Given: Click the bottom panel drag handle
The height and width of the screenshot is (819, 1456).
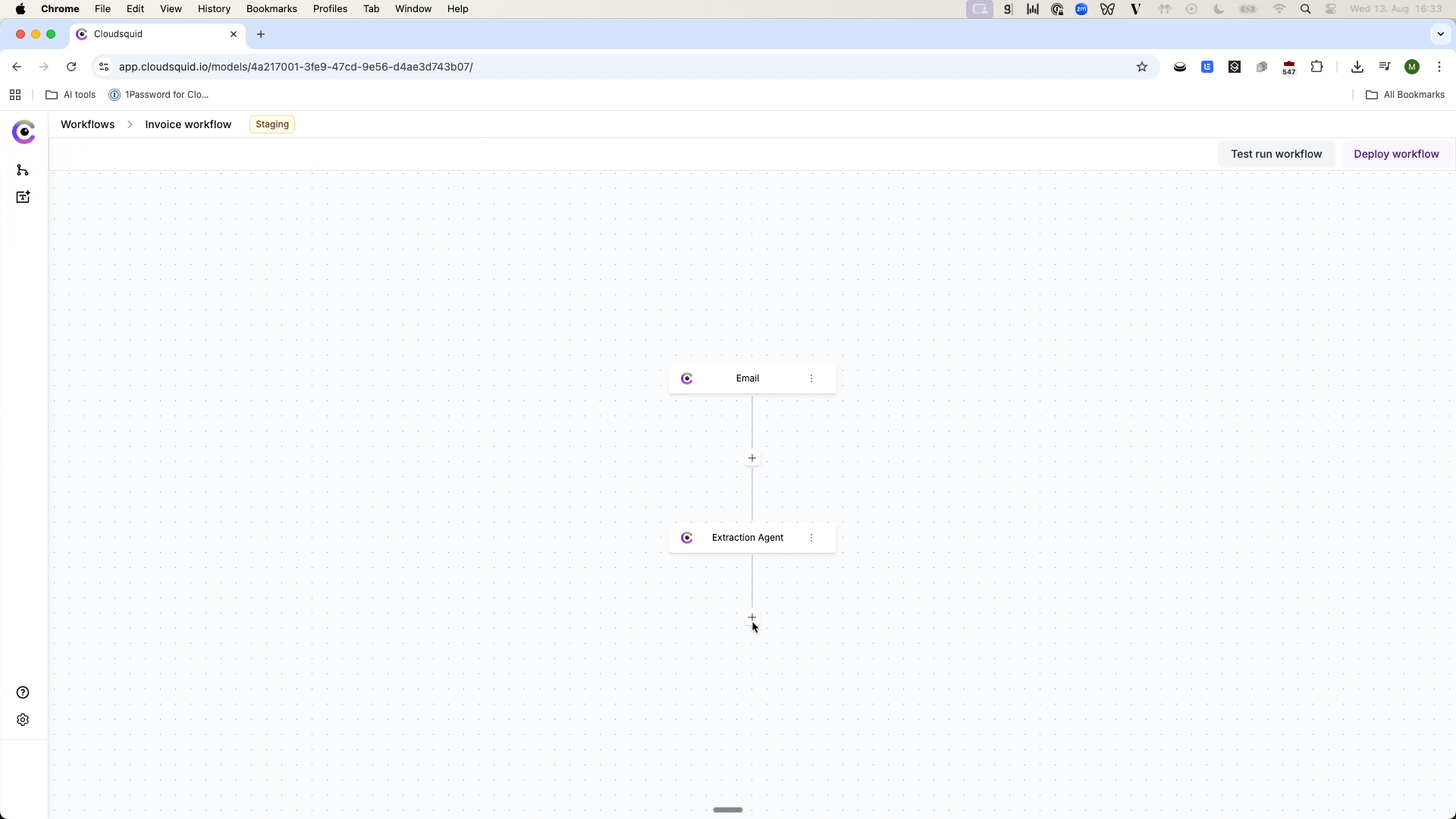Looking at the screenshot, I should [728, 810].
